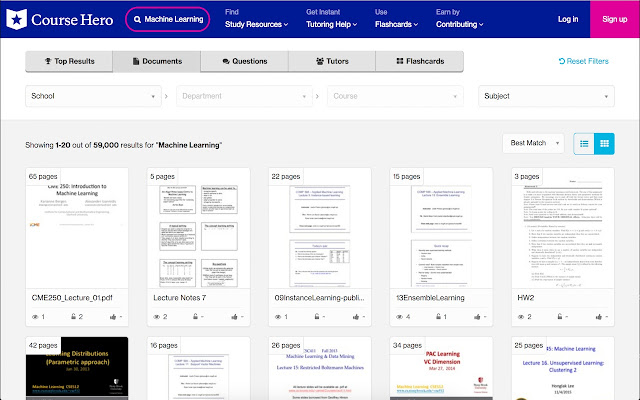Open the Subject filter dropdown
The image size is (640, 400).
tap(546, 96)
